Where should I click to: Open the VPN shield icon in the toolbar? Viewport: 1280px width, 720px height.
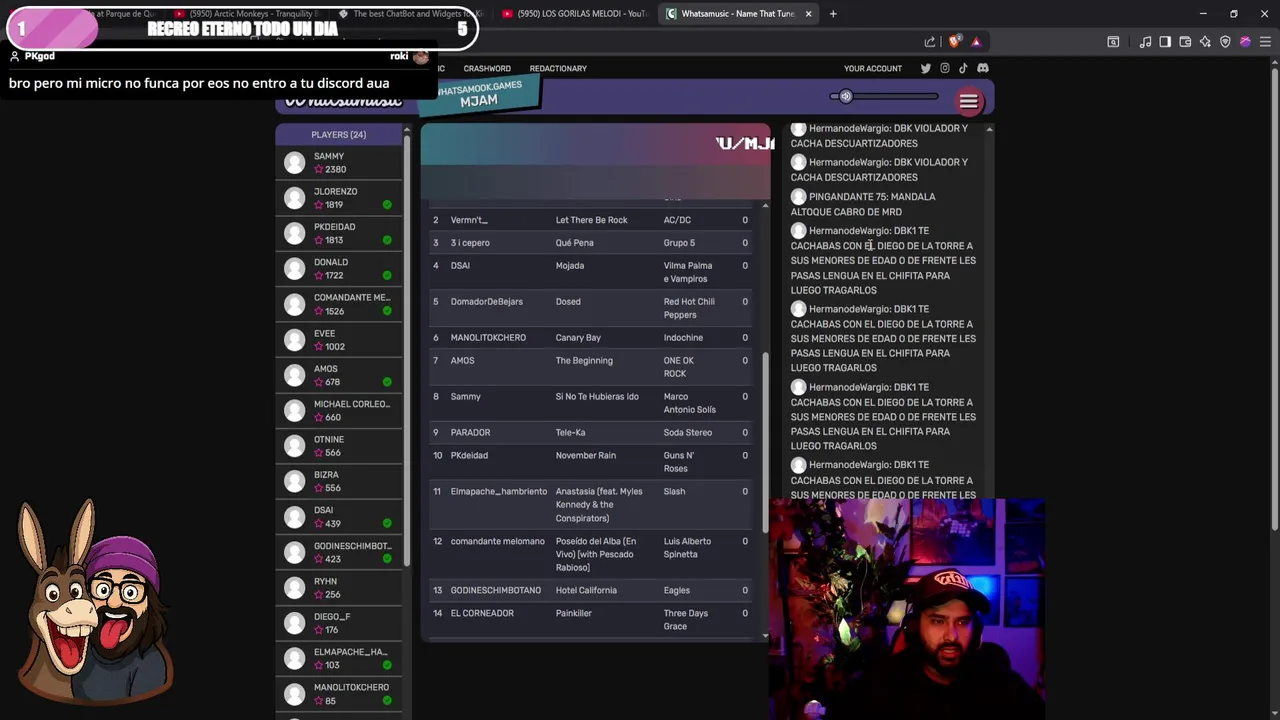(1225, 42)
